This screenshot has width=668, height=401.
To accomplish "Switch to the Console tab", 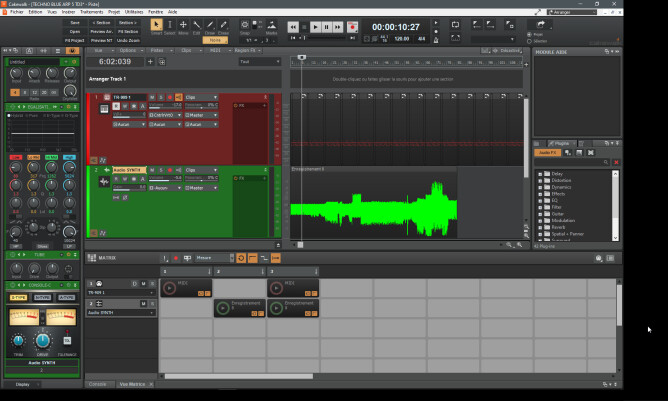I will coord(98,384).
